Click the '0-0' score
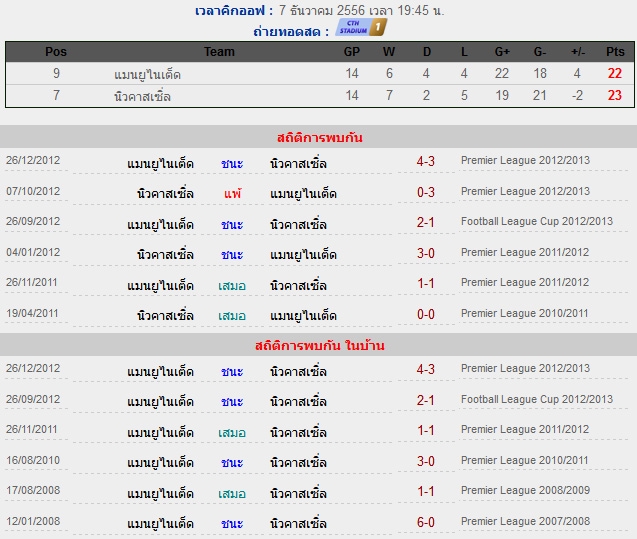This screenshot has height=539, width=637. pyautogui.click(x=426, y=314)
